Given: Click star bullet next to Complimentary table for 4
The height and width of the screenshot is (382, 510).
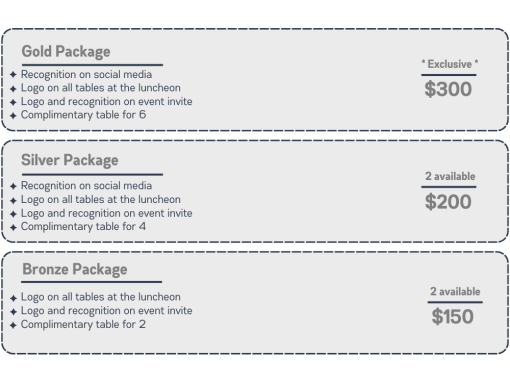Looking at the screenshot, I should click(13, 228).
